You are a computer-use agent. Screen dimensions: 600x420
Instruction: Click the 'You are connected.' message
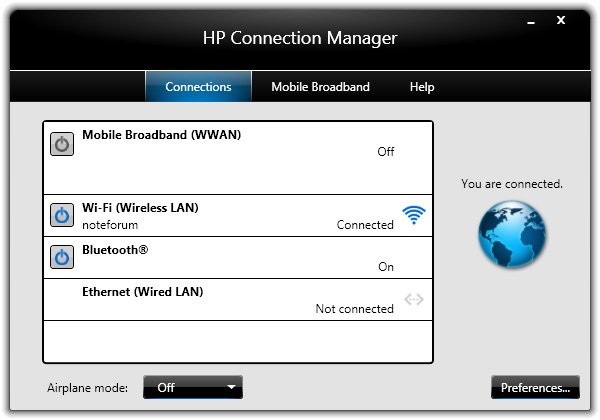click(512, 184)
